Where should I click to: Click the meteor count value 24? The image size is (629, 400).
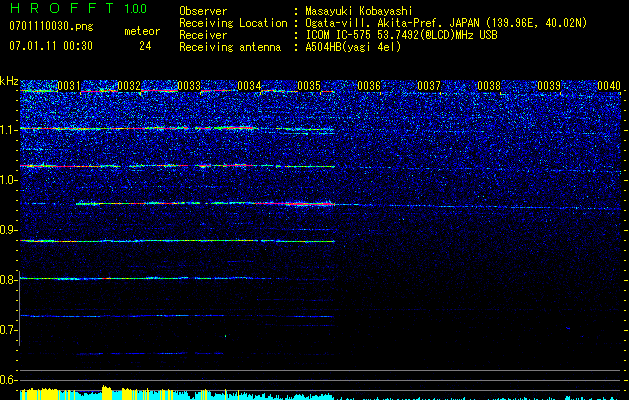(x=145, y=46)
